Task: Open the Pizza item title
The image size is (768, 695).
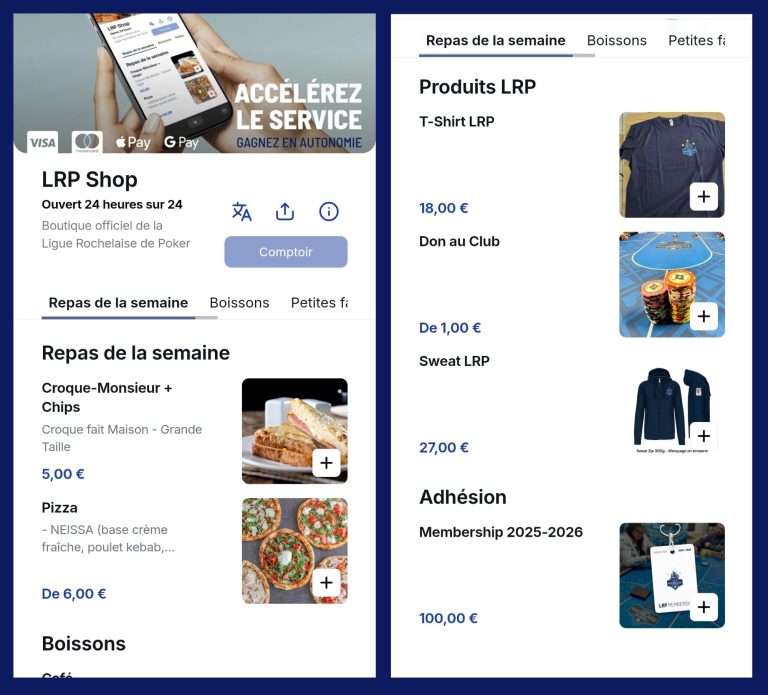Action: [59, 507]
